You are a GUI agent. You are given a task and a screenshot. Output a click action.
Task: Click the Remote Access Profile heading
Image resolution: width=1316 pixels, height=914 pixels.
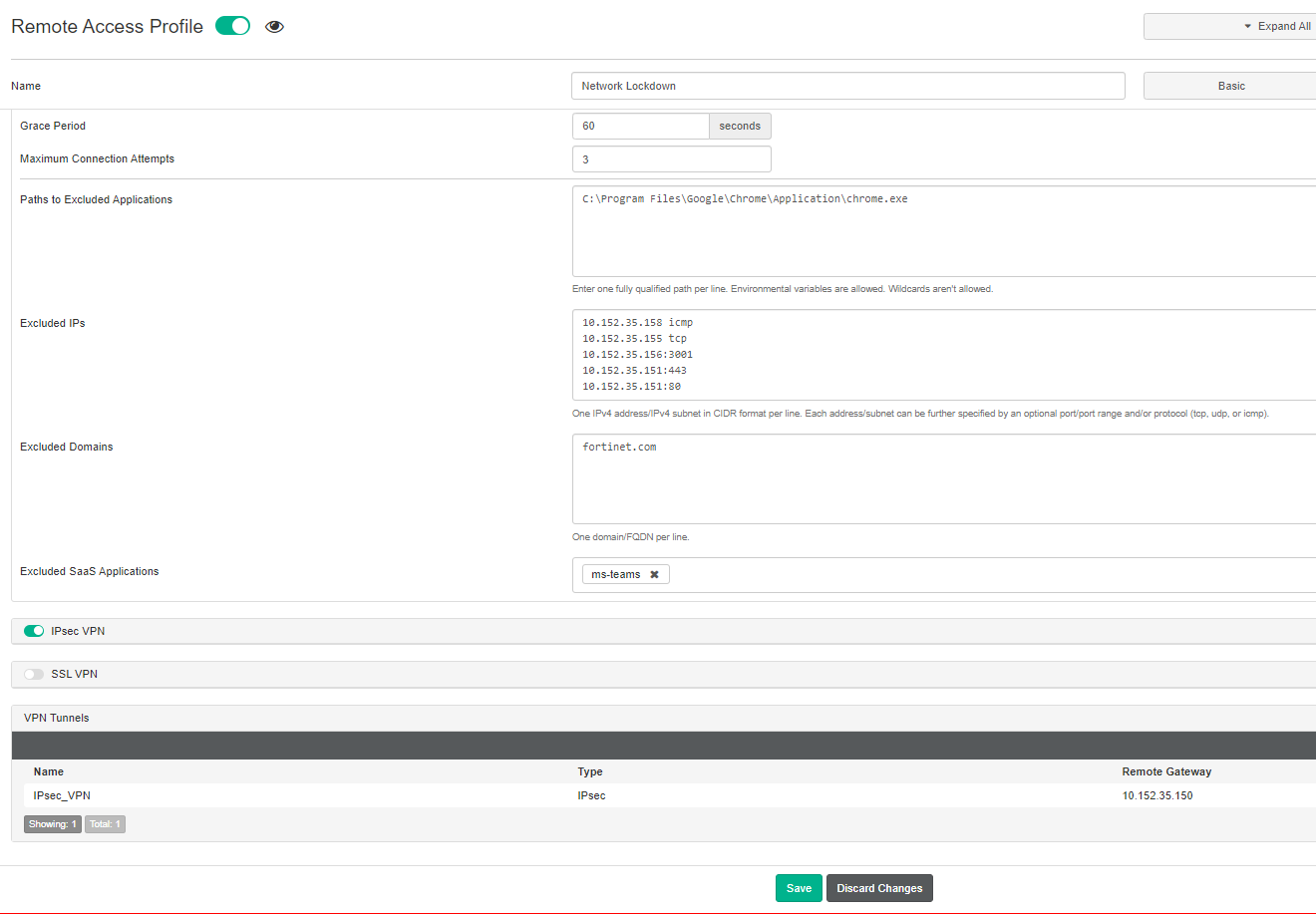coord(107,27)
